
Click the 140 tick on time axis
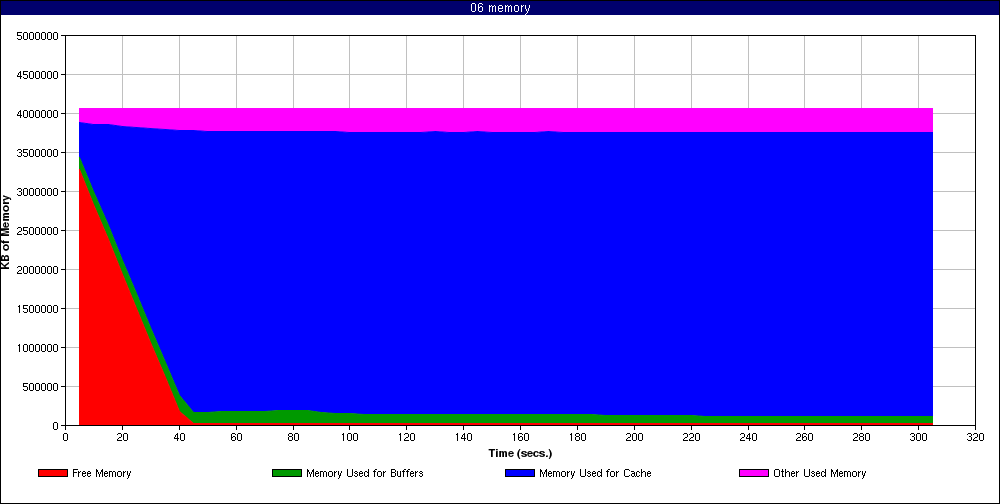pyautogui.click(x=464, y=438)
